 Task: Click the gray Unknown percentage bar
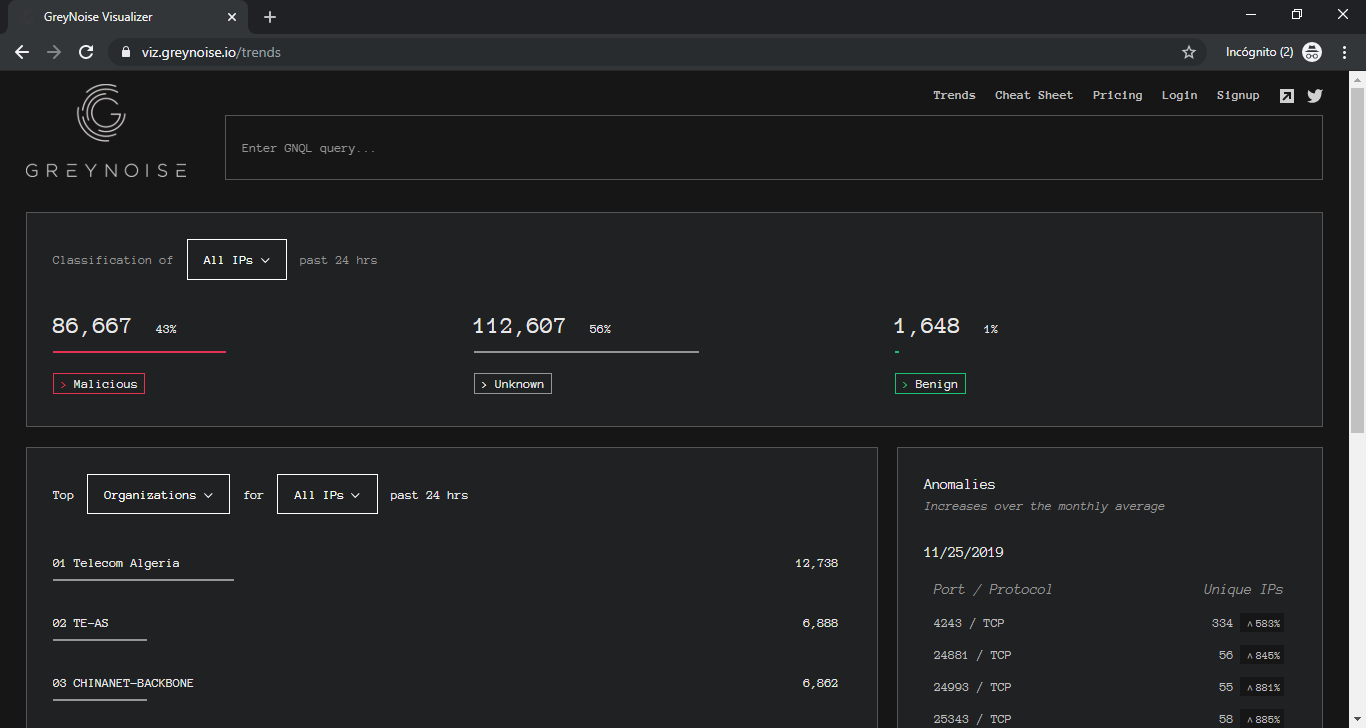pos(586,352)
